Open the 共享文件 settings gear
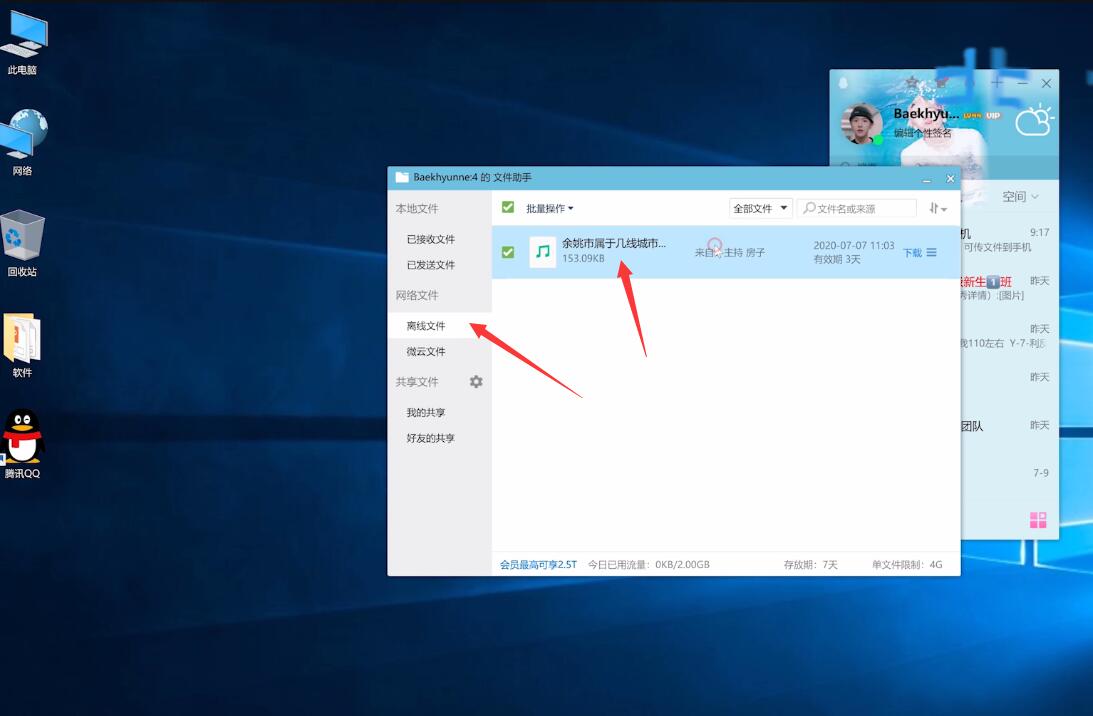The height and width of the screenshot is (716, 1093). tap(476, 381)
